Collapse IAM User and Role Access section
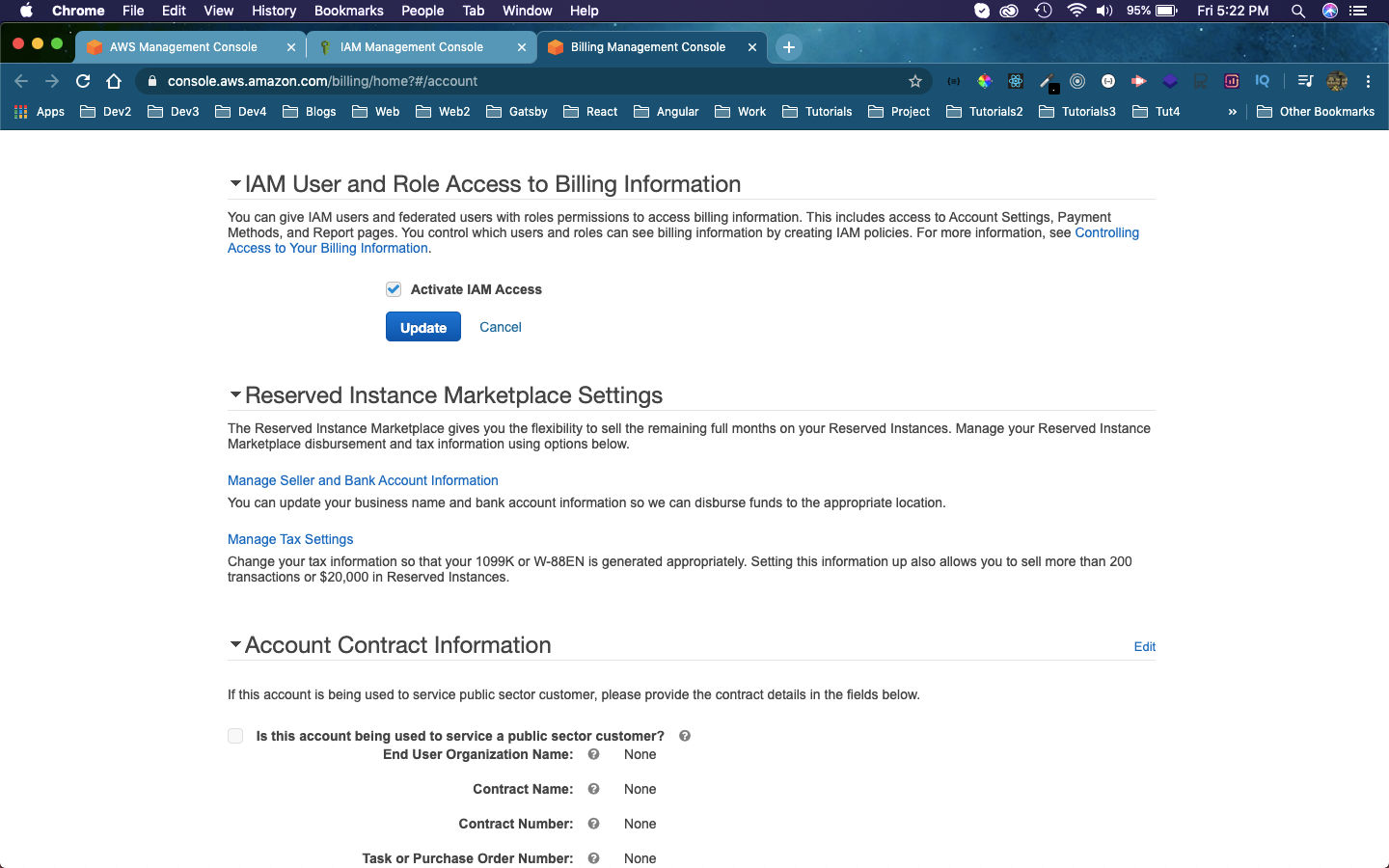 [x=235, y=183]
